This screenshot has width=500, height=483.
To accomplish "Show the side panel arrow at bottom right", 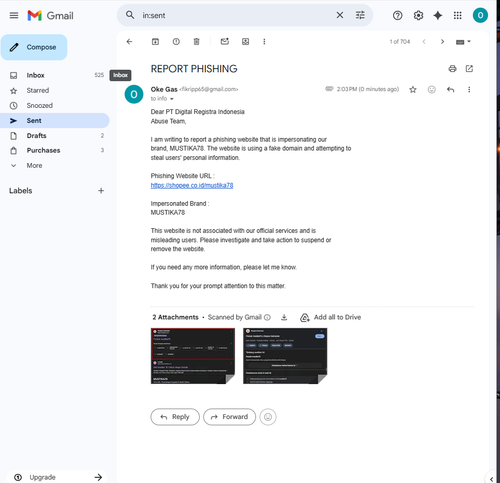I will tap(491, 479).
